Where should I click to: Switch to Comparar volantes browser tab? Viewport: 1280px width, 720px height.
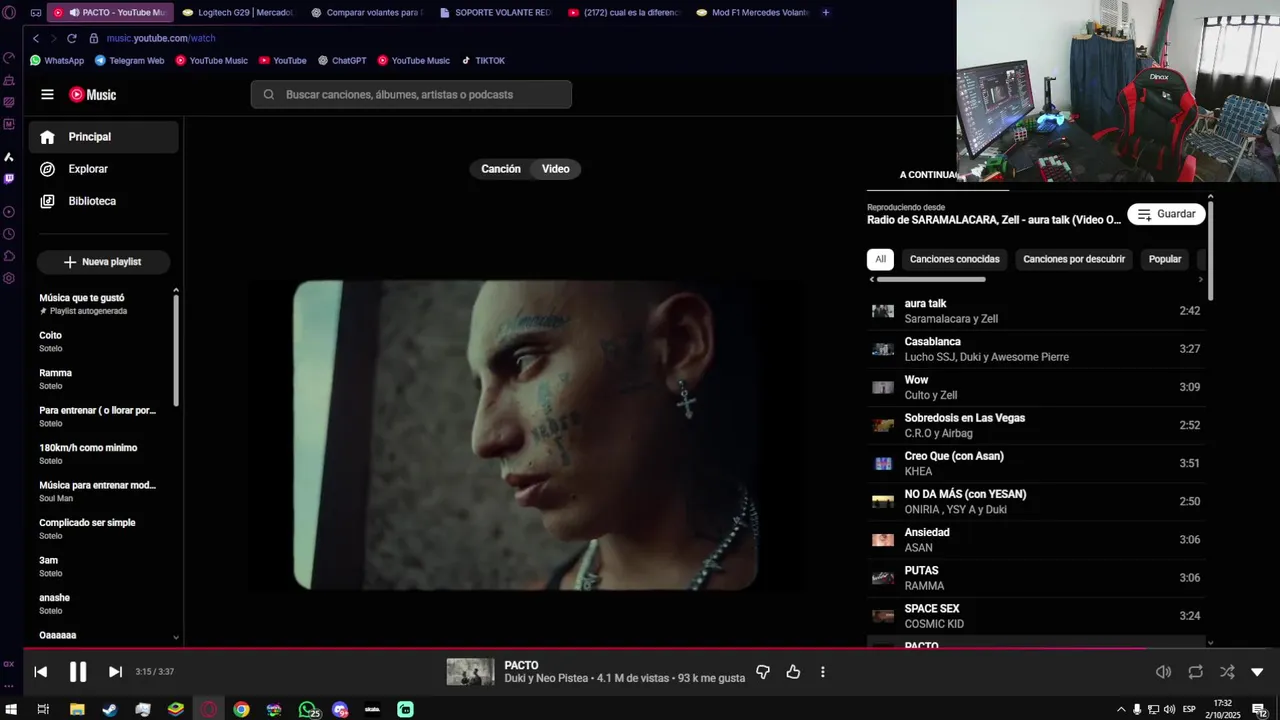[x=367, y=13]
